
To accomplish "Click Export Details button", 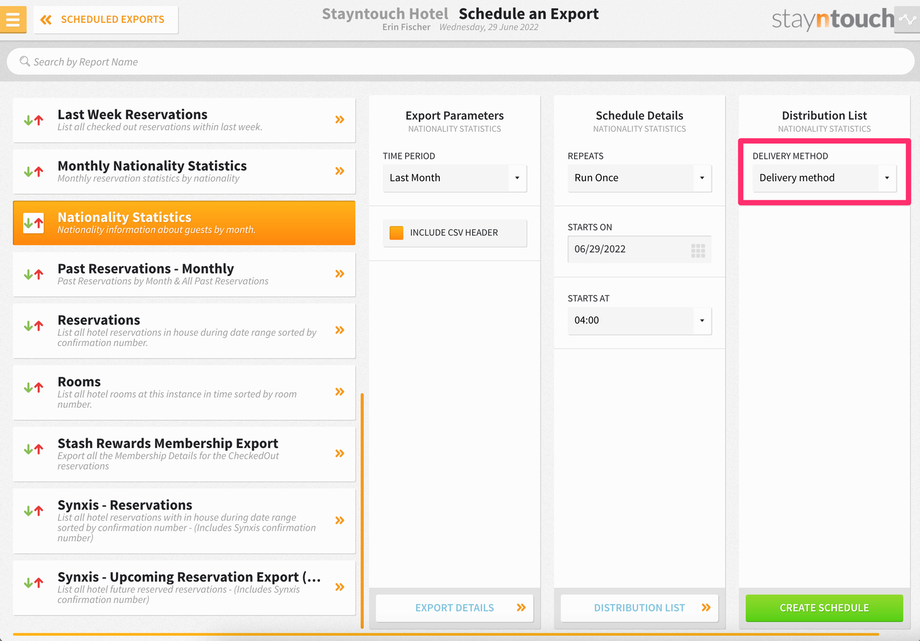I will pyautogui.click(x=455, y=608).
